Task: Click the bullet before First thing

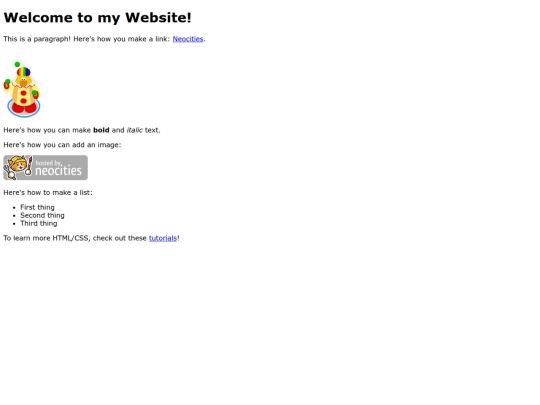Action: (14, 208)
